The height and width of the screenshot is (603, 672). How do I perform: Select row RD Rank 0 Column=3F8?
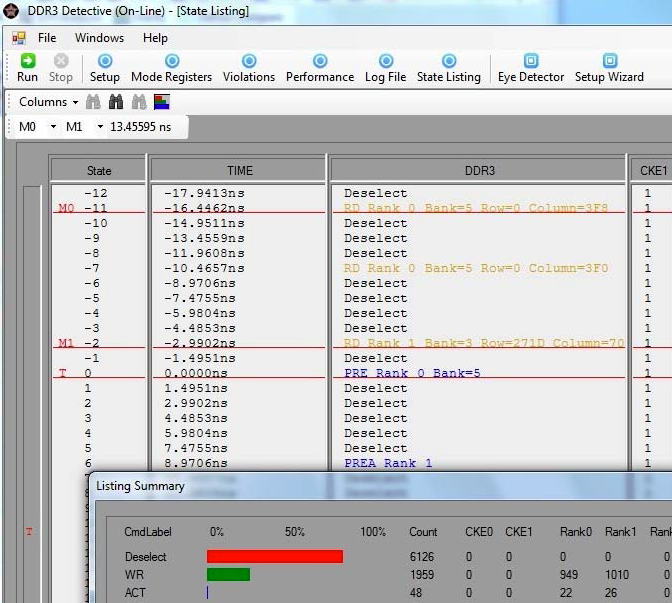pyautogui.click(x=476, y=208)
